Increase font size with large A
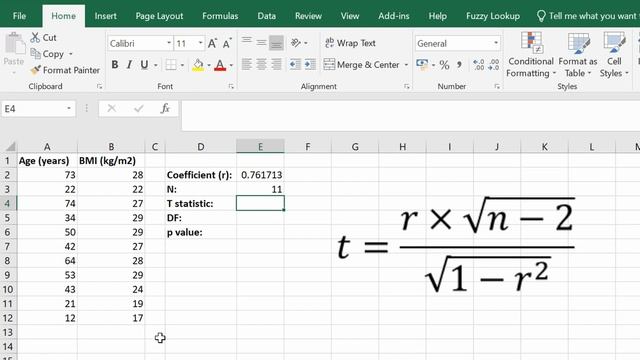This screenshot has width=640, height=360. pyautogui.click(x=212, y=43)
